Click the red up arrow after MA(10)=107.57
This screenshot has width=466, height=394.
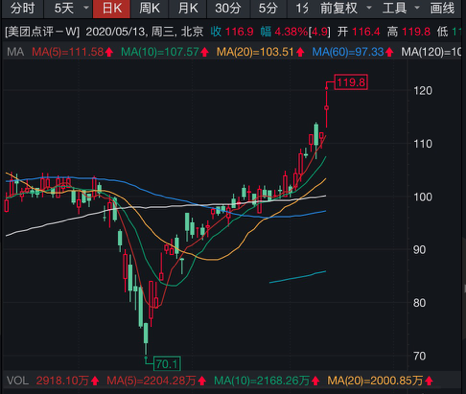(204, 52)
